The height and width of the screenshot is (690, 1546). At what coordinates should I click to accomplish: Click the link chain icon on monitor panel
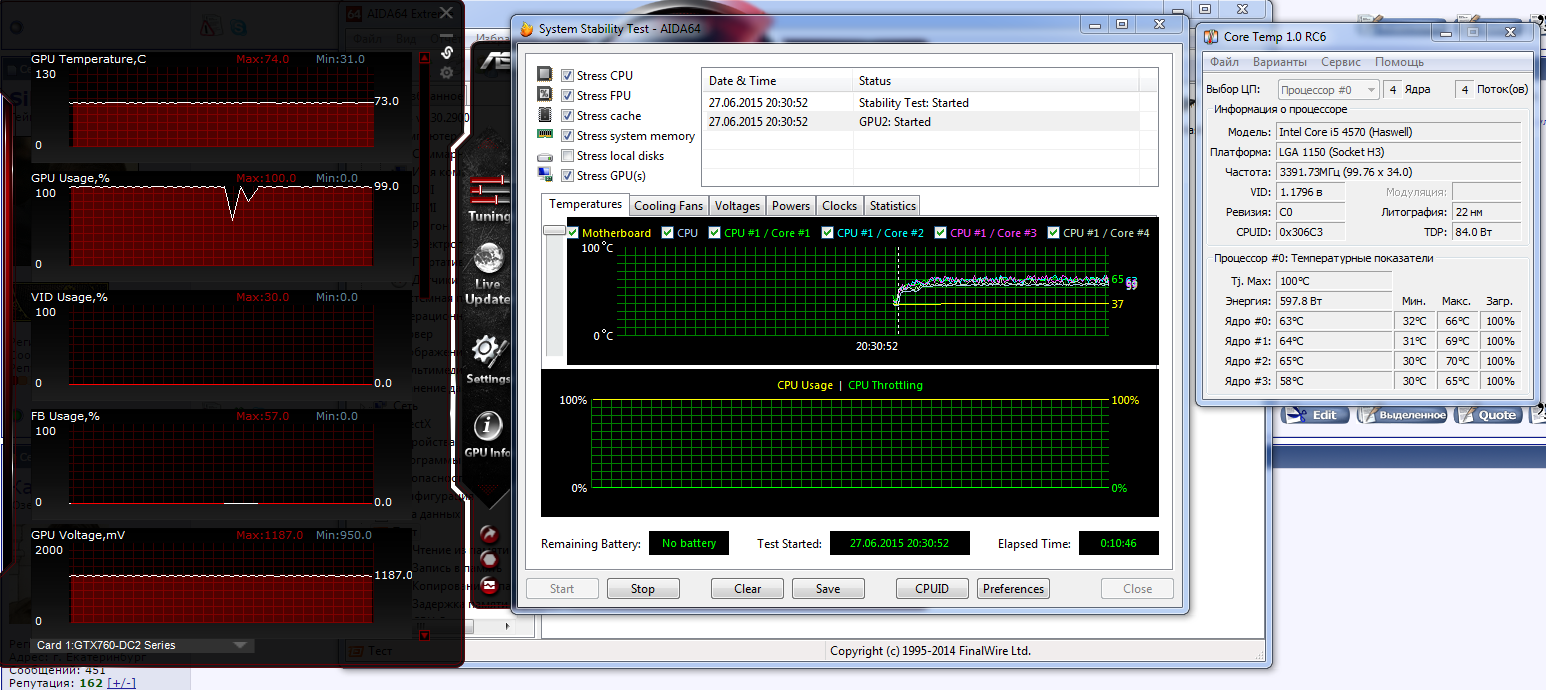coord(447,52)
